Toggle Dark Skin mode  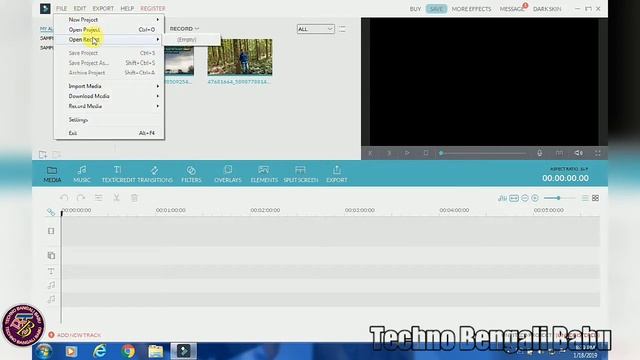point(547,9)
